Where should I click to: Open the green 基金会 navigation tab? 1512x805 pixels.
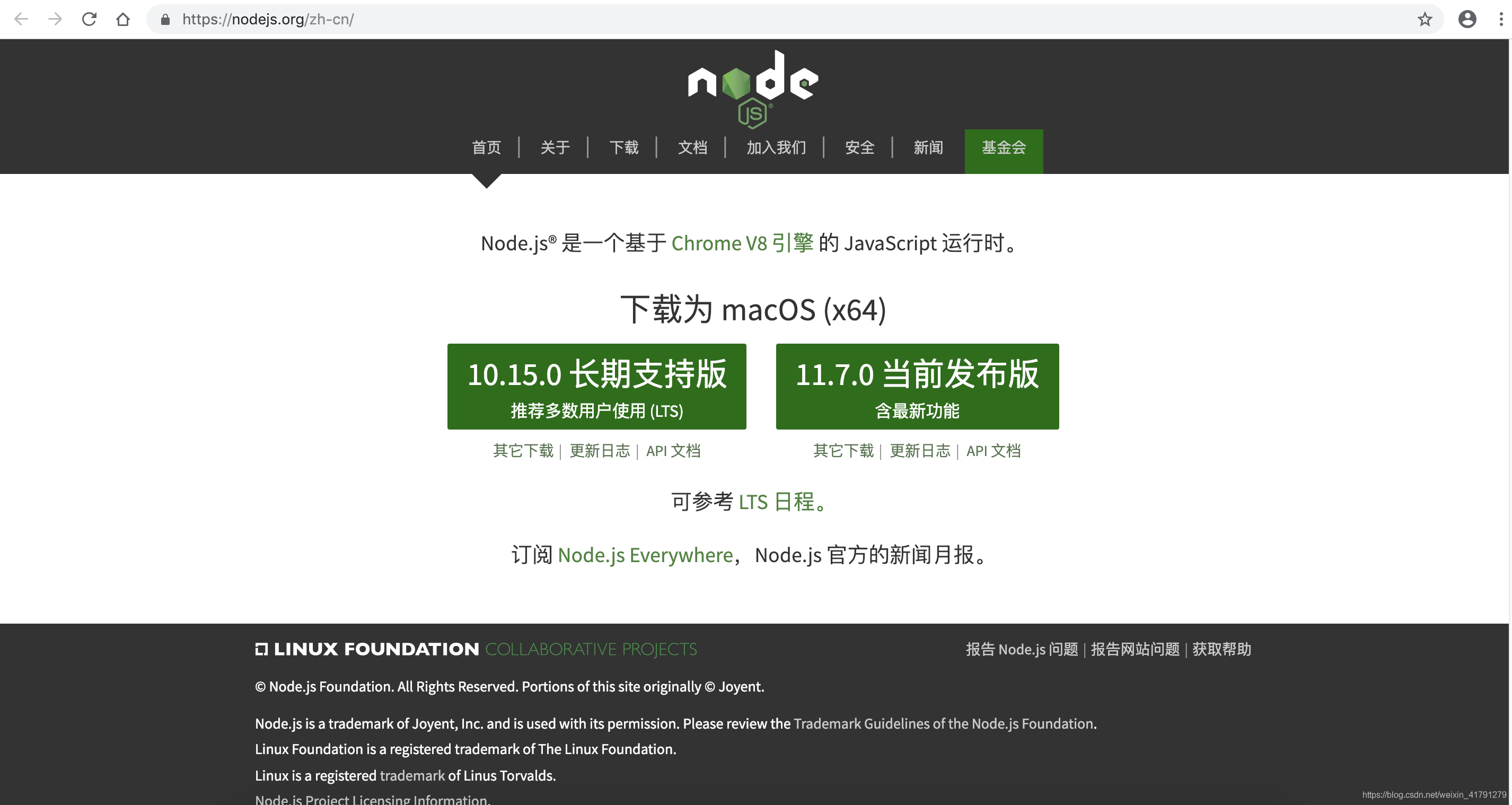tap(1004, 151)
